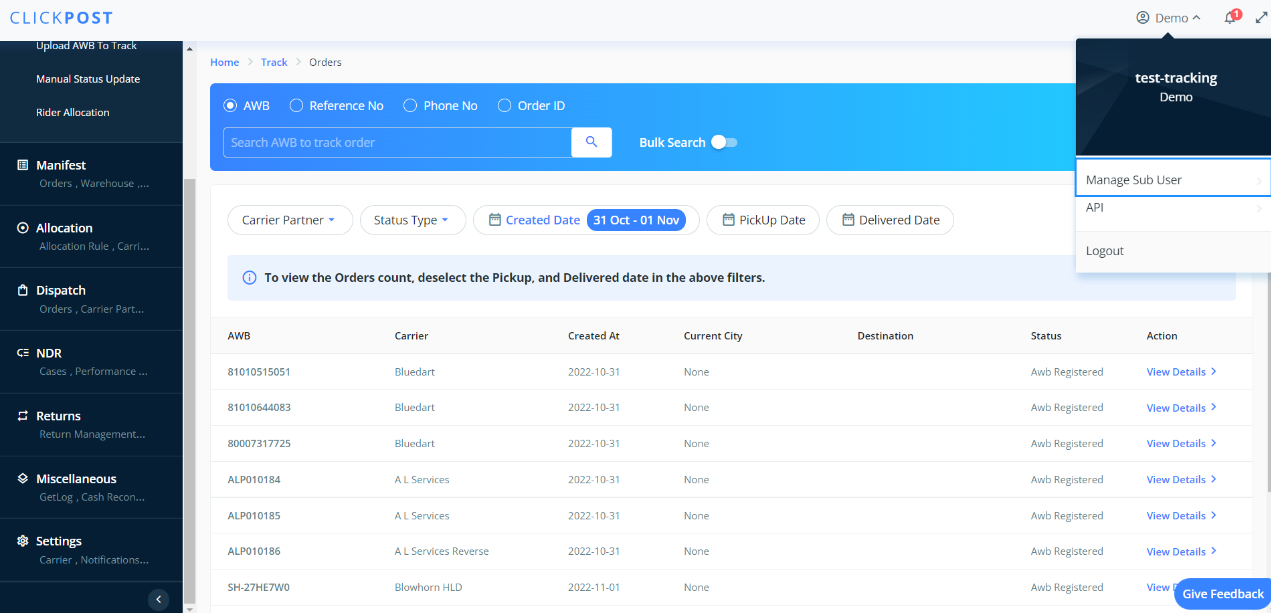Click the Give Feedback button
This screenshot has width=1271, height=613.
[1223, 594]
